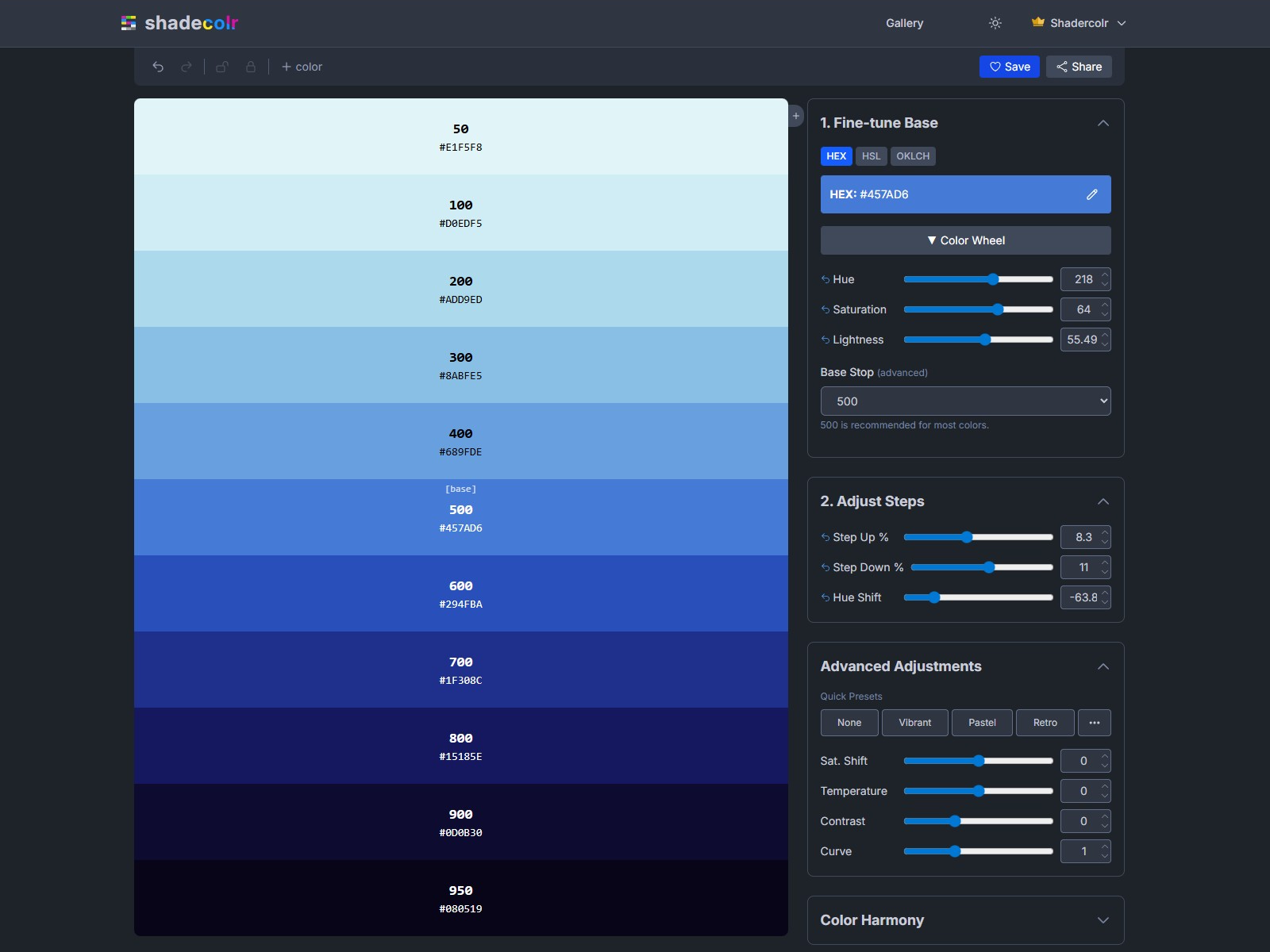Viewport: 1270px width, 952px height.
Task: Switch color input mode to HSL
Action: [x=872, y=156]
